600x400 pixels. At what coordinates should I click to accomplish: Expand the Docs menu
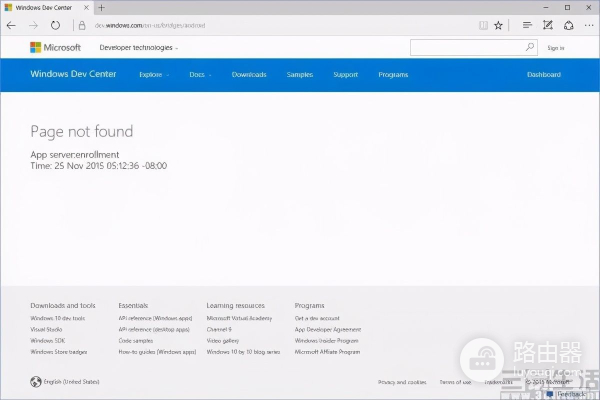point(200,75)
